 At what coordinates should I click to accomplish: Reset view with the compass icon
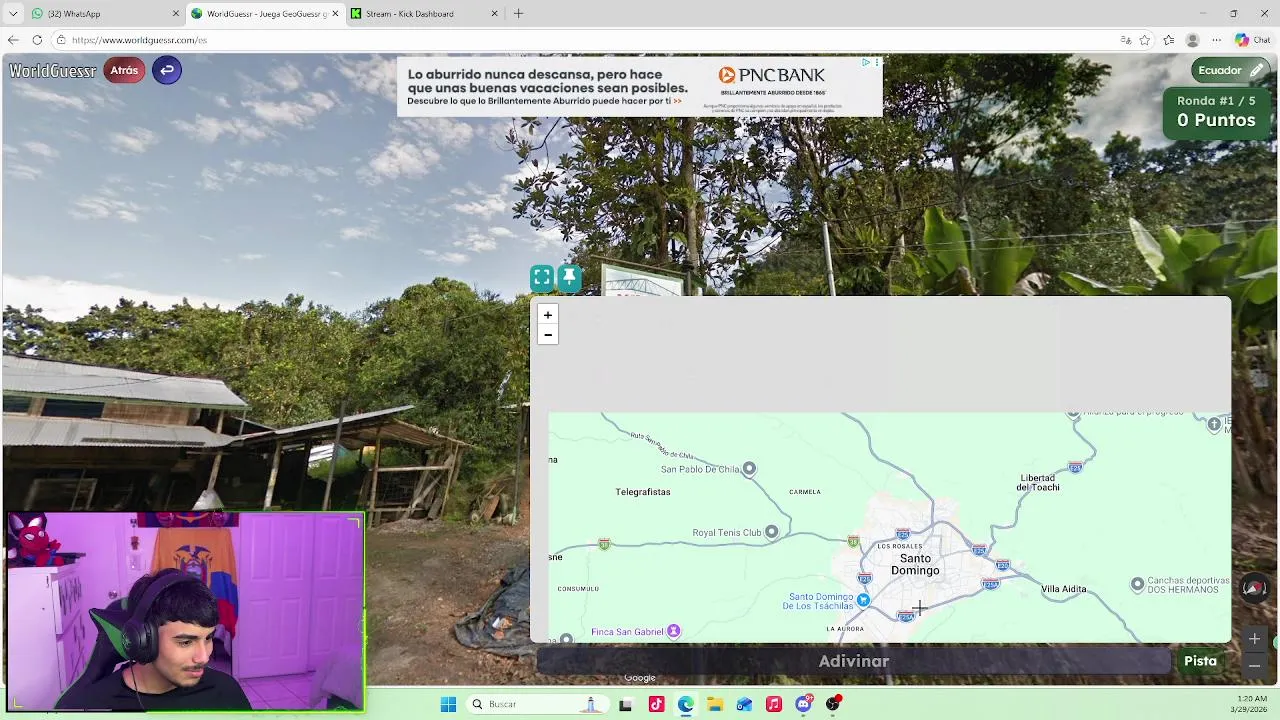pyautogui.click(x=1254, y=589)
